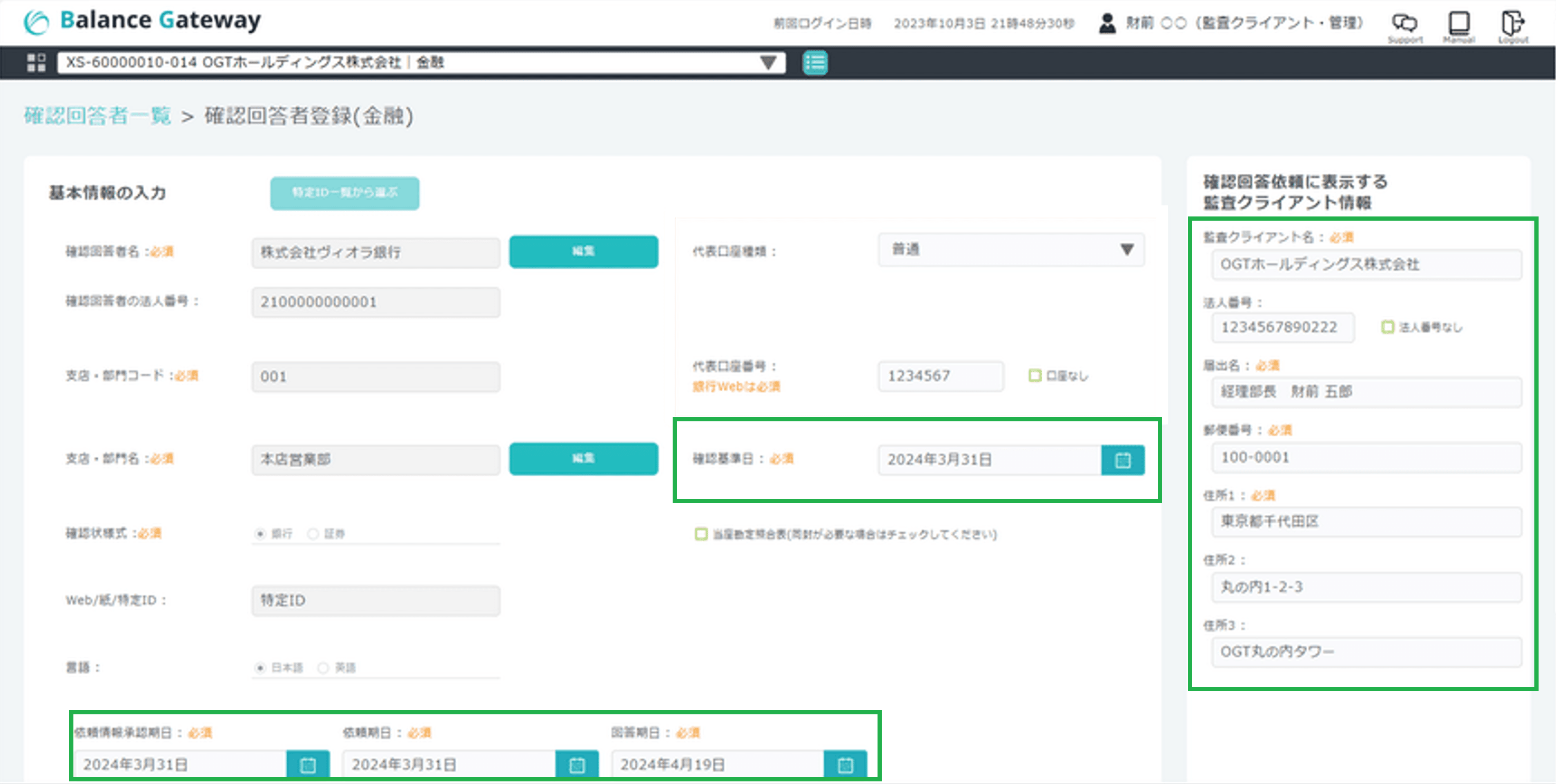
Task: Select 英語 language radio button
Action: coord(323,667)
